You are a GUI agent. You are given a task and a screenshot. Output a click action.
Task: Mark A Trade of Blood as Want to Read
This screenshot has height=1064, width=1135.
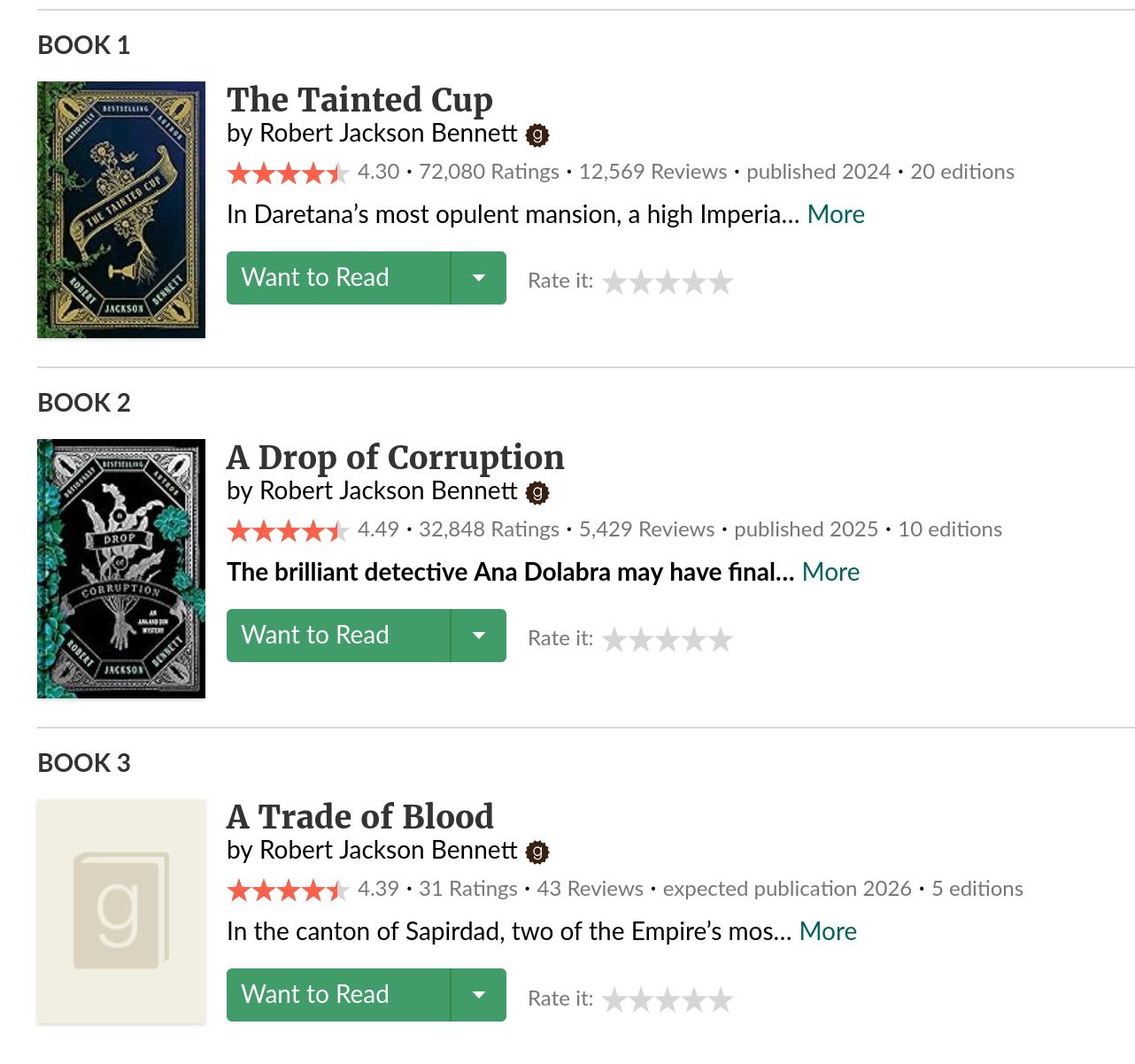(338, 995)
